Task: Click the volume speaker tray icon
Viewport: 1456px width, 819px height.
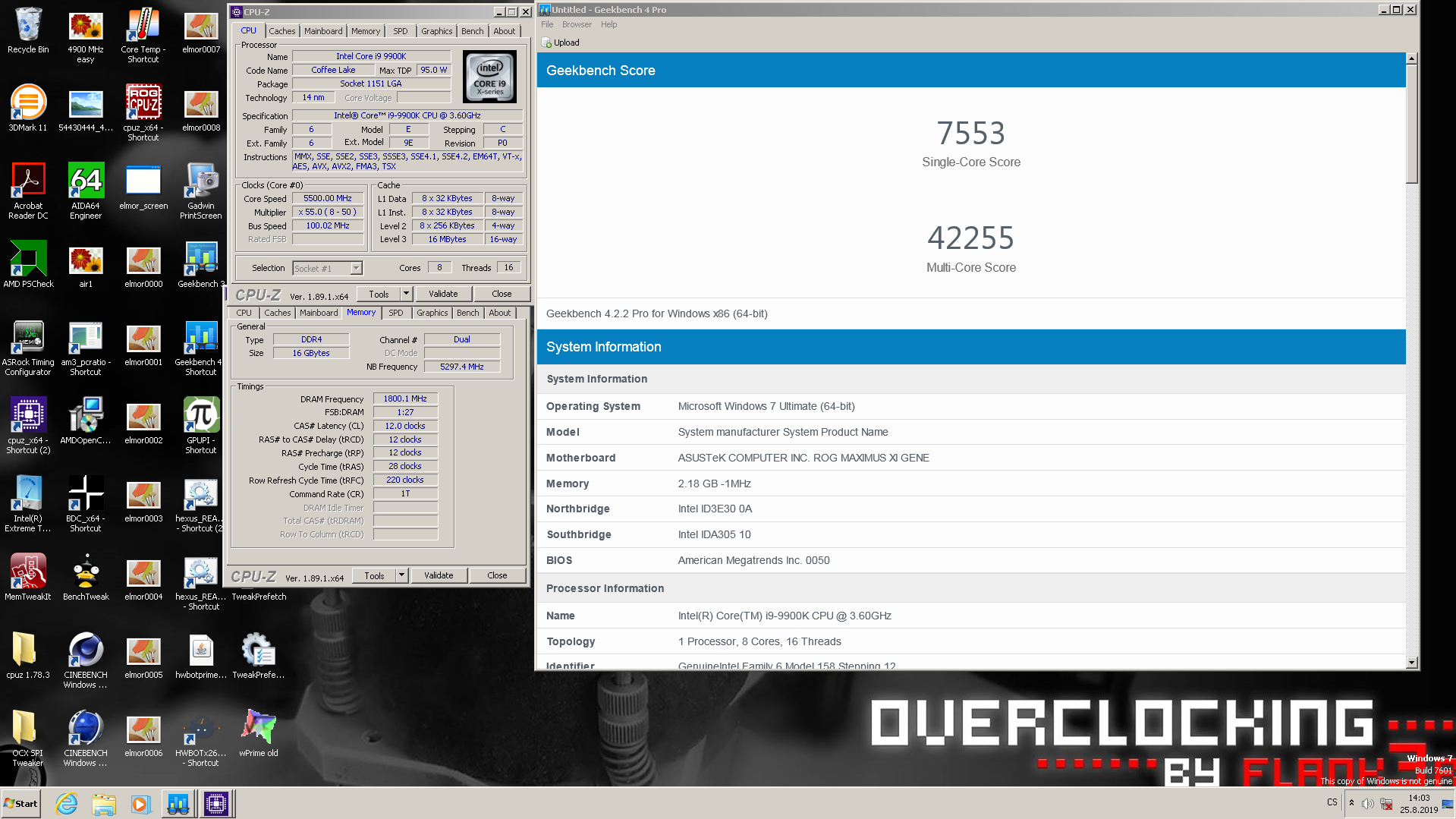Action: point(1367,804)
